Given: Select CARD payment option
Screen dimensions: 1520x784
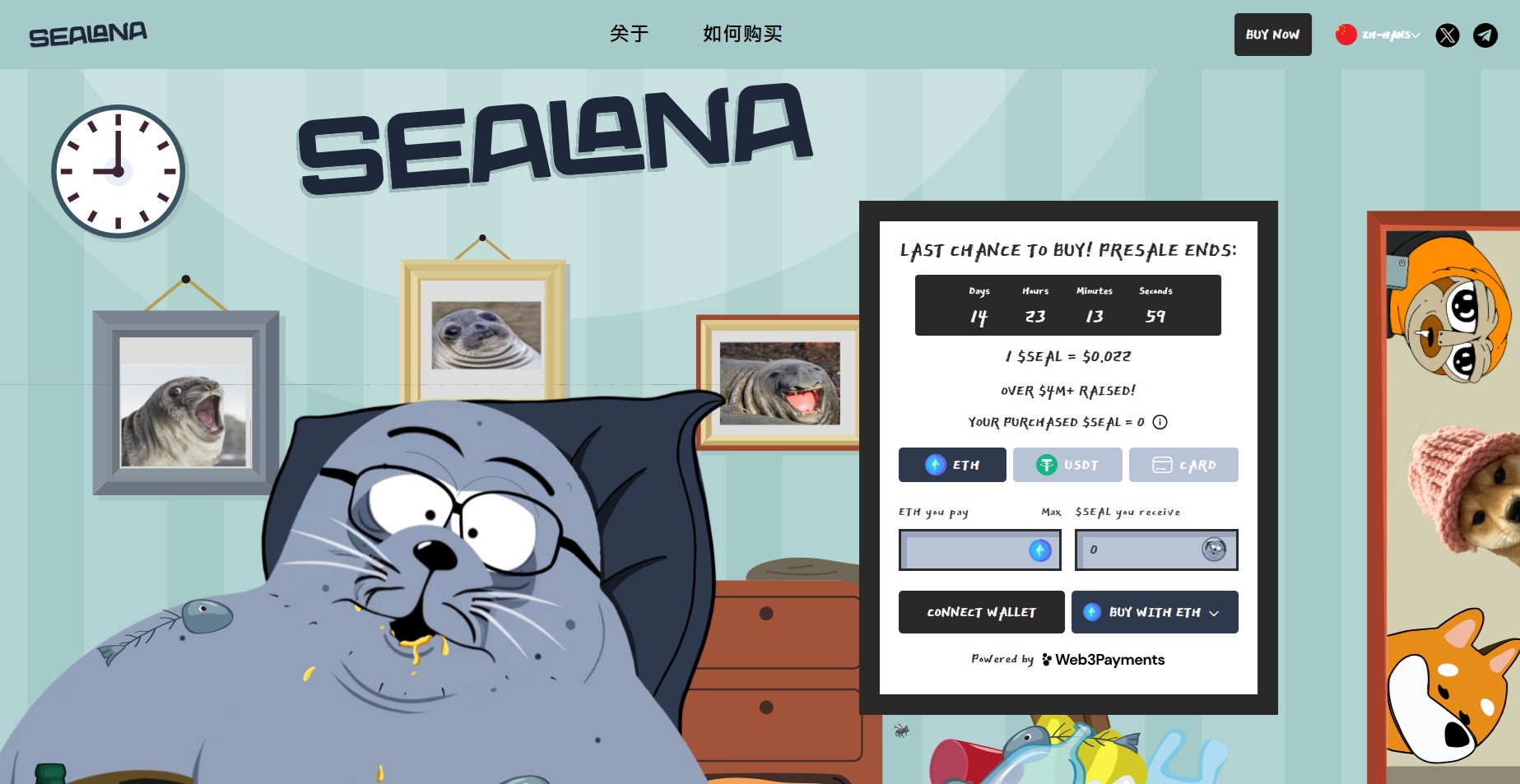Looking at the screenshot, I should (x=1183, y=465).
